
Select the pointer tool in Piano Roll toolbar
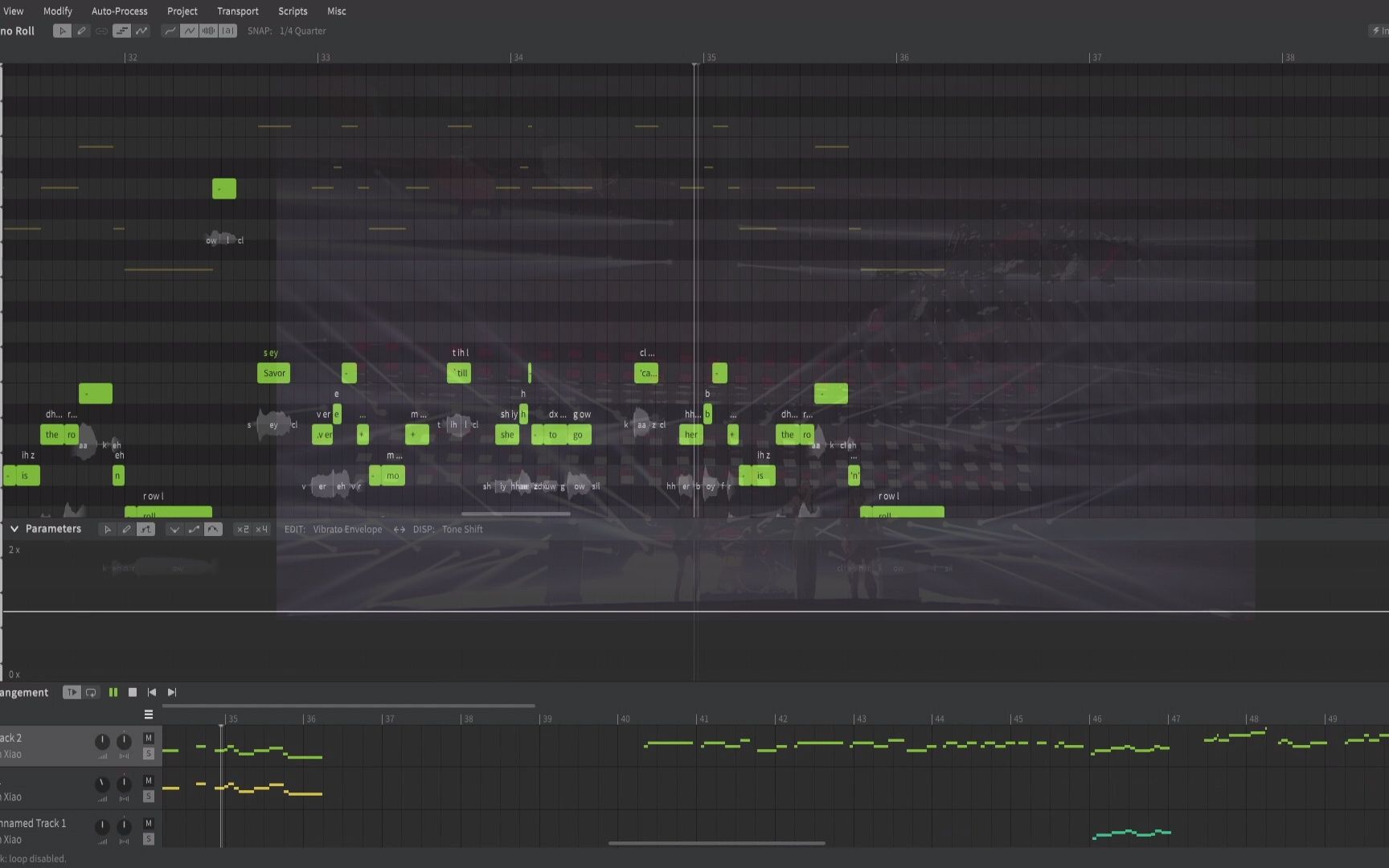[62, 31]
